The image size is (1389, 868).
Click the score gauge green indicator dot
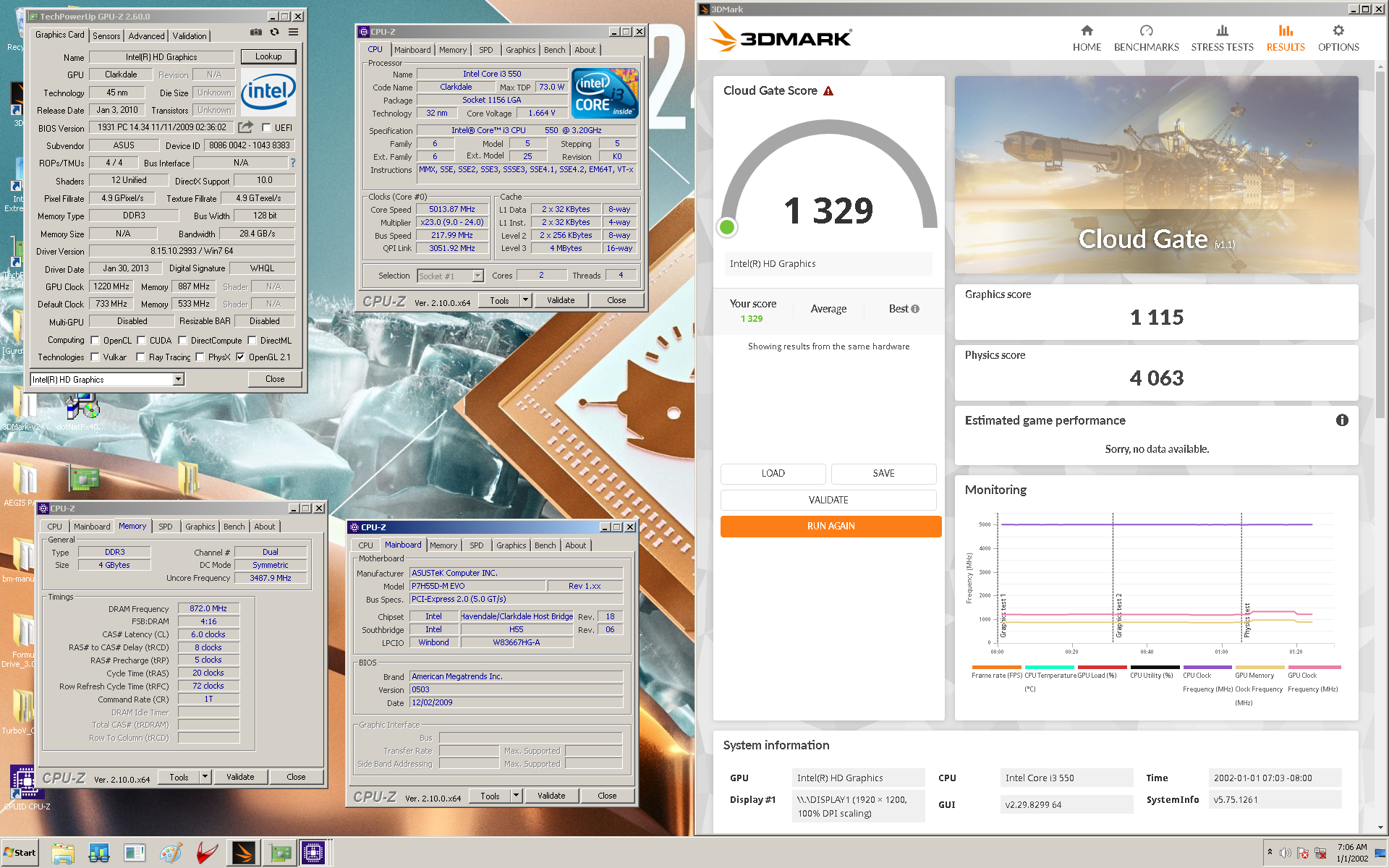click(x=727, y=227)
